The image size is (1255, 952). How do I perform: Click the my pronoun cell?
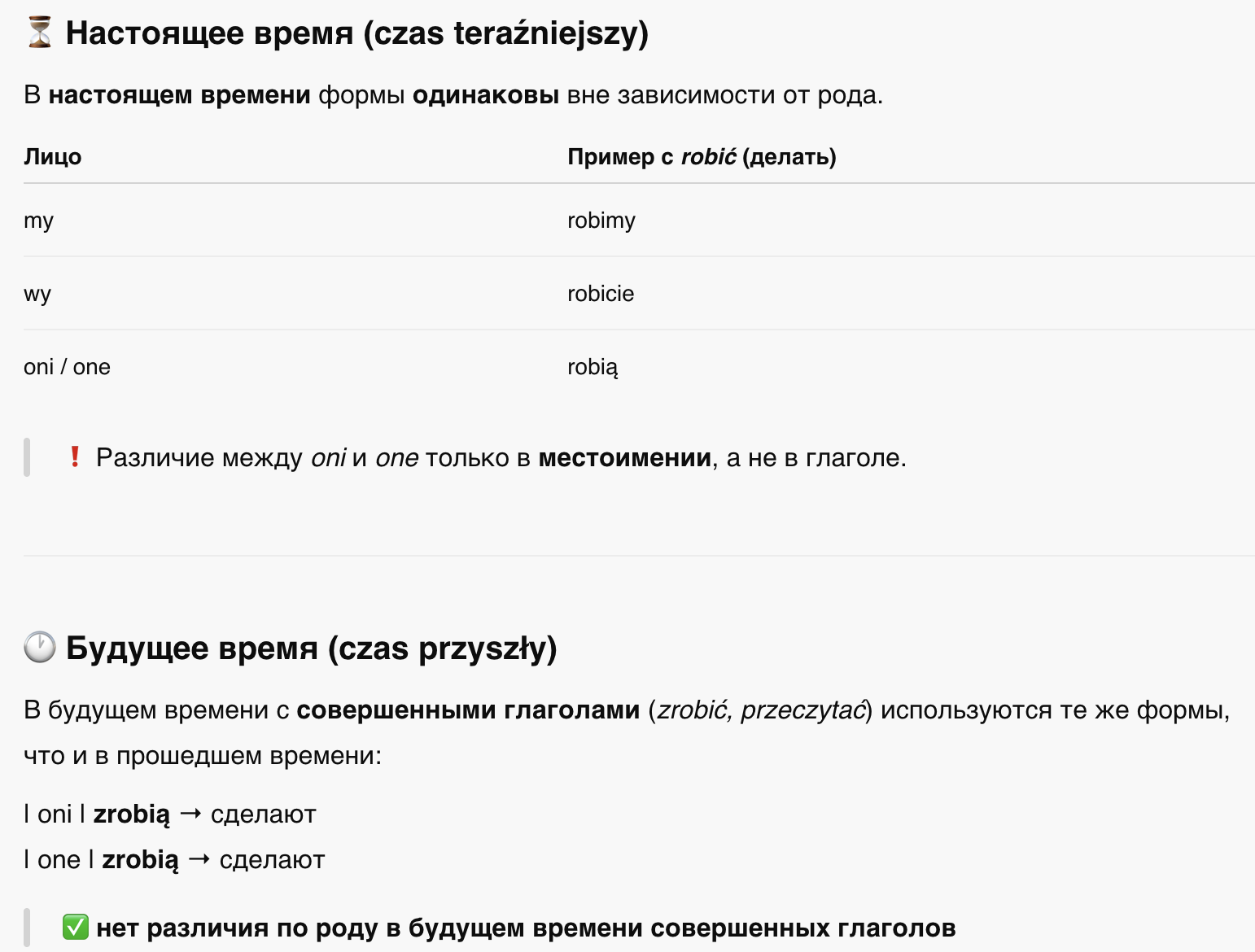[x=39, y=221]
